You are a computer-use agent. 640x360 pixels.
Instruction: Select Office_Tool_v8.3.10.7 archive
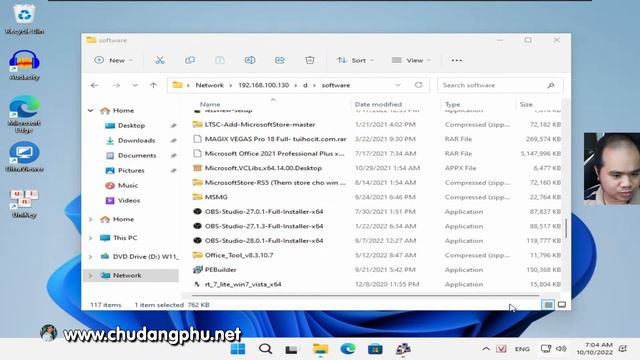[x=239, y=255]
